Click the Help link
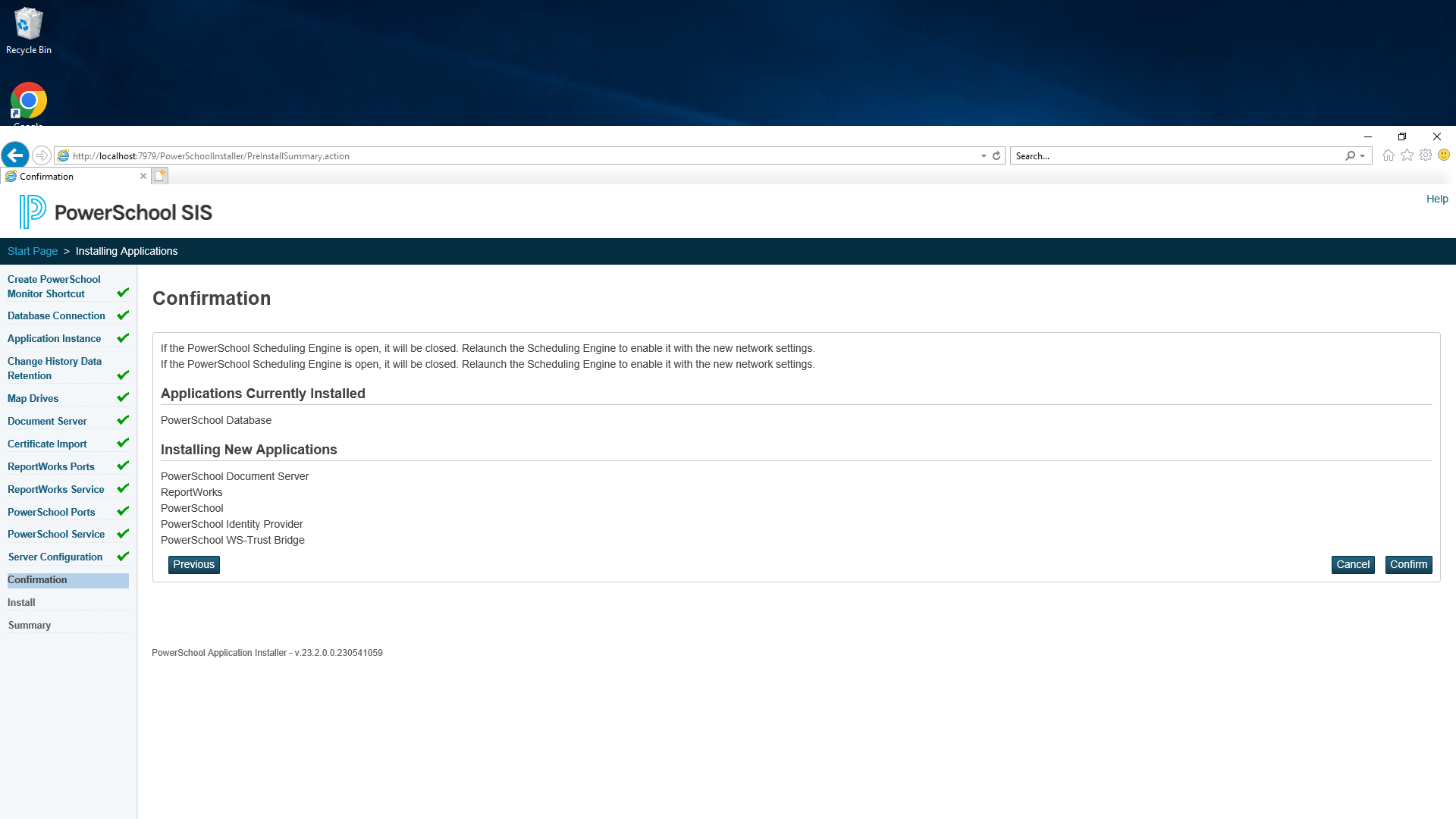The height and width of the screenshot is (819, 1456). [x=1437, y=199]
